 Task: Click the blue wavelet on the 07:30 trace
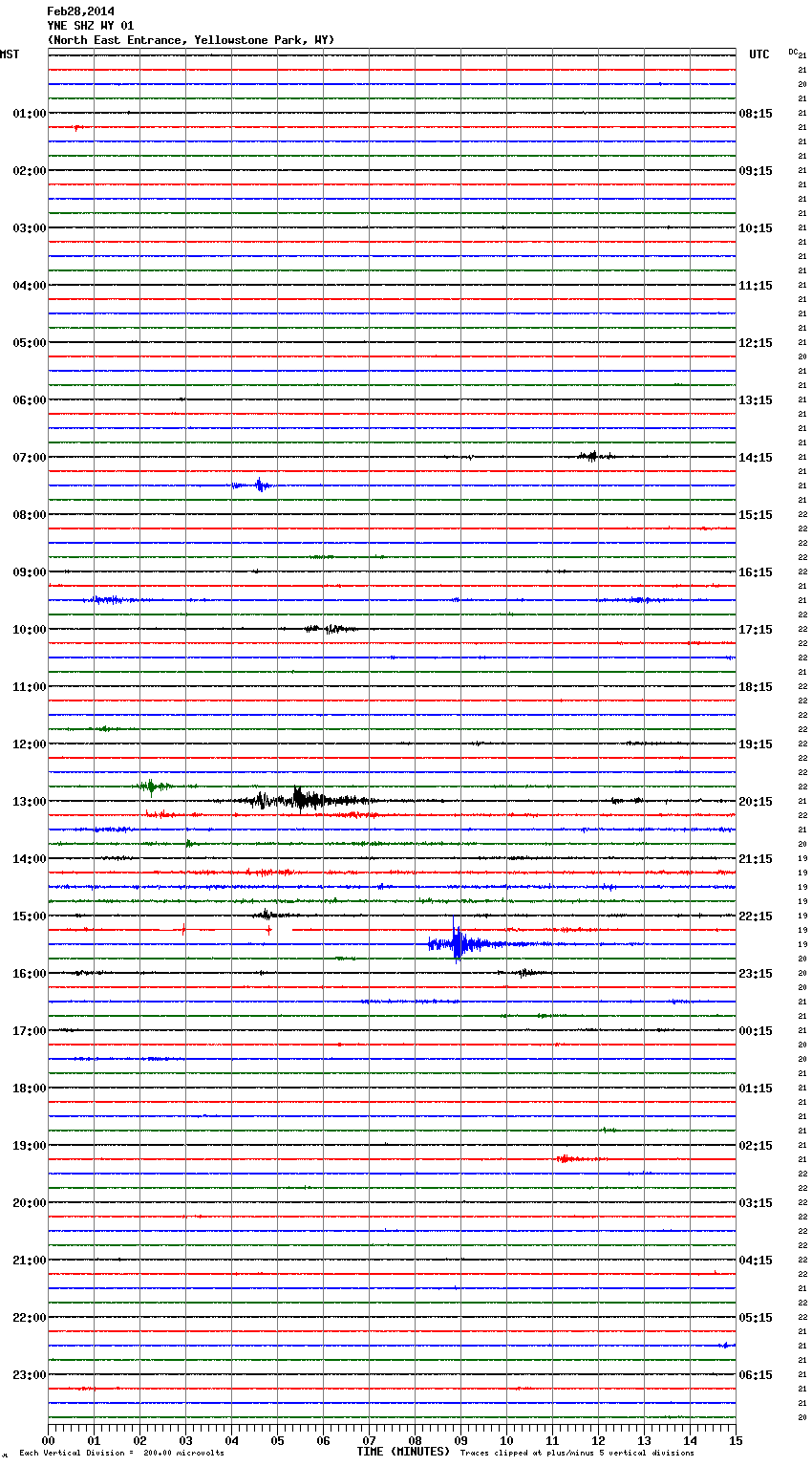click(258, 485)
